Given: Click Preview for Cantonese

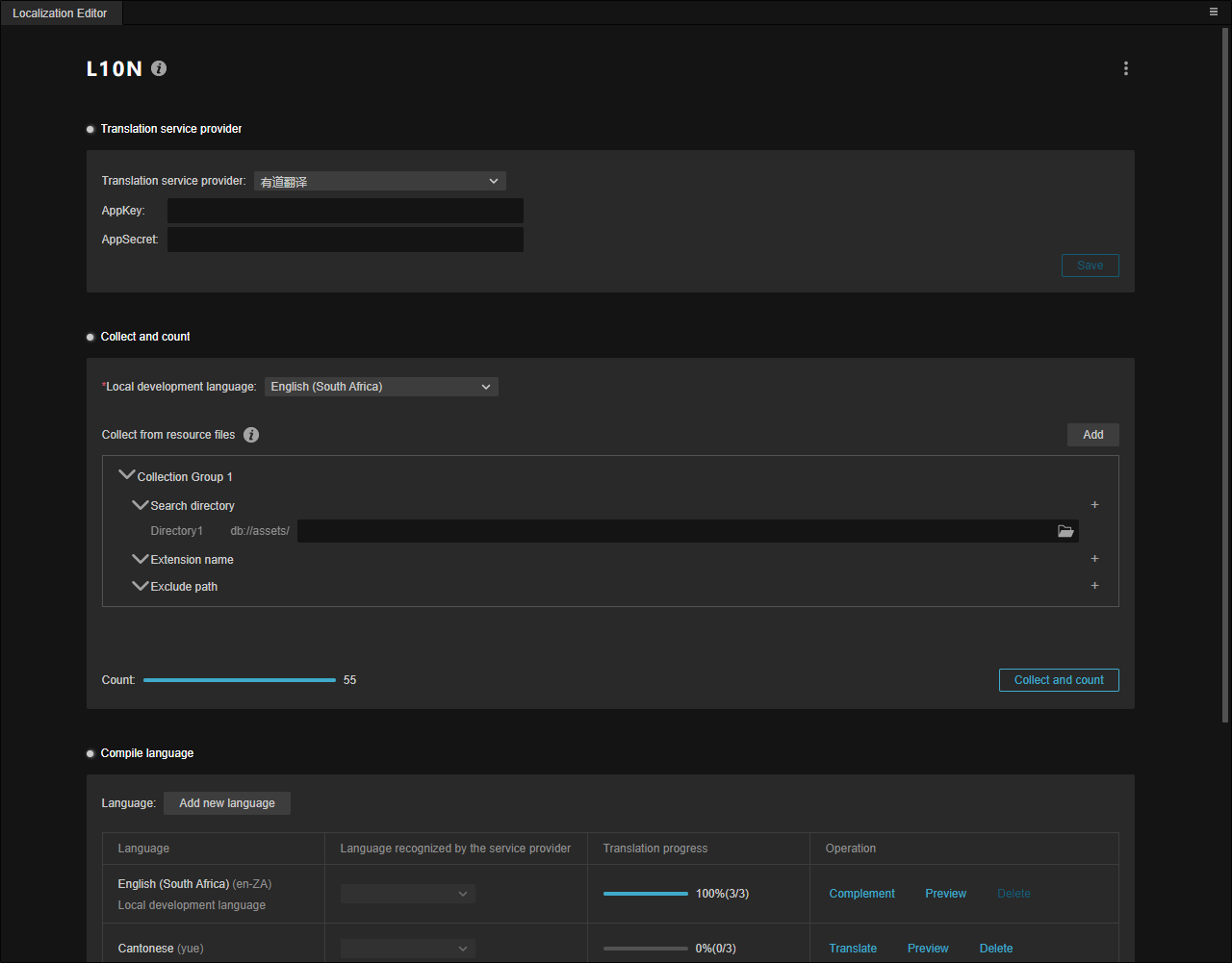Looking at the screenshot, I should (928, 949).
